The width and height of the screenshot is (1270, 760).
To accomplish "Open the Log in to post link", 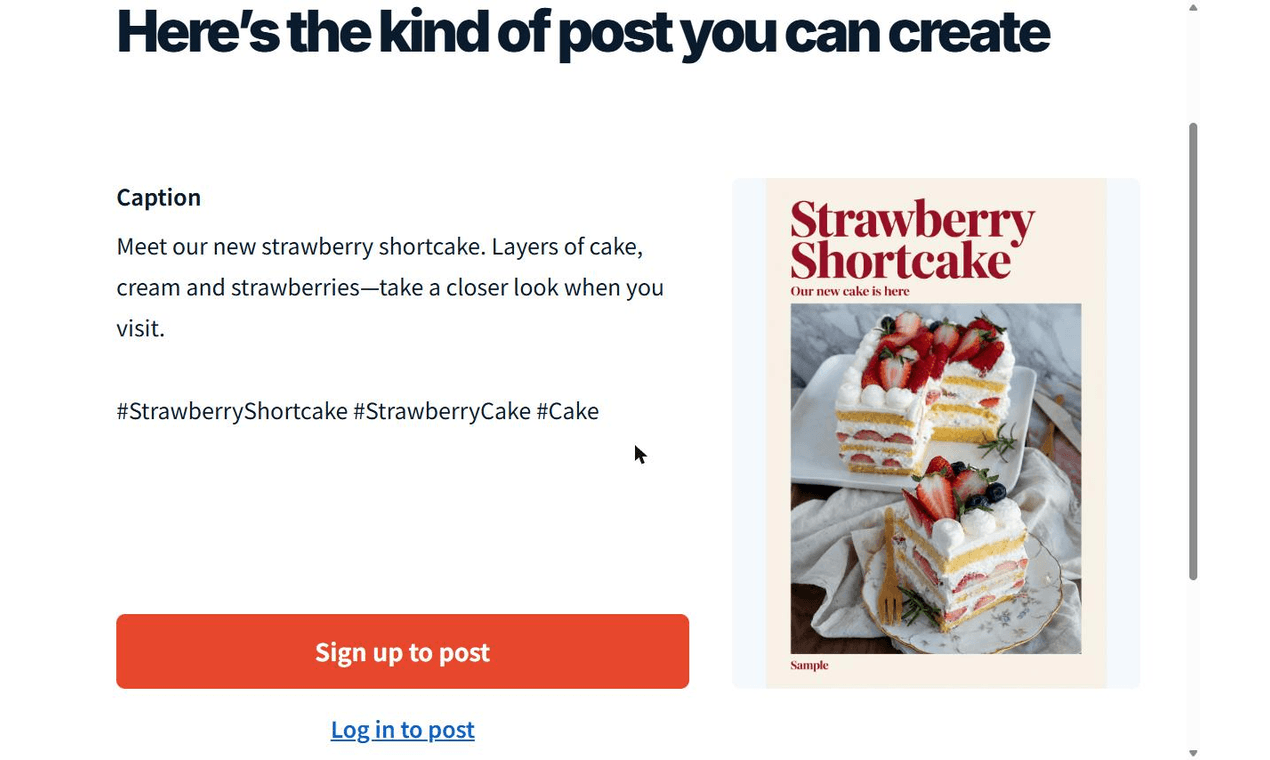I will (x=402, y=730).
